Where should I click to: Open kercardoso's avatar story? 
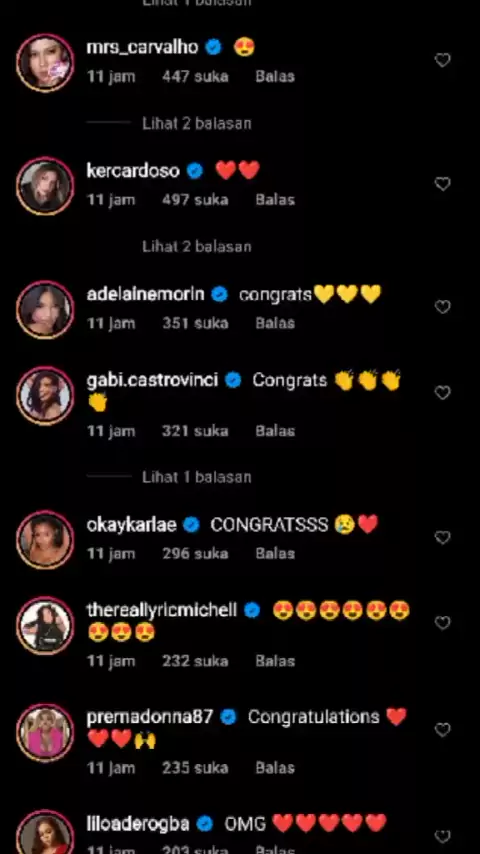coord(45,186)
